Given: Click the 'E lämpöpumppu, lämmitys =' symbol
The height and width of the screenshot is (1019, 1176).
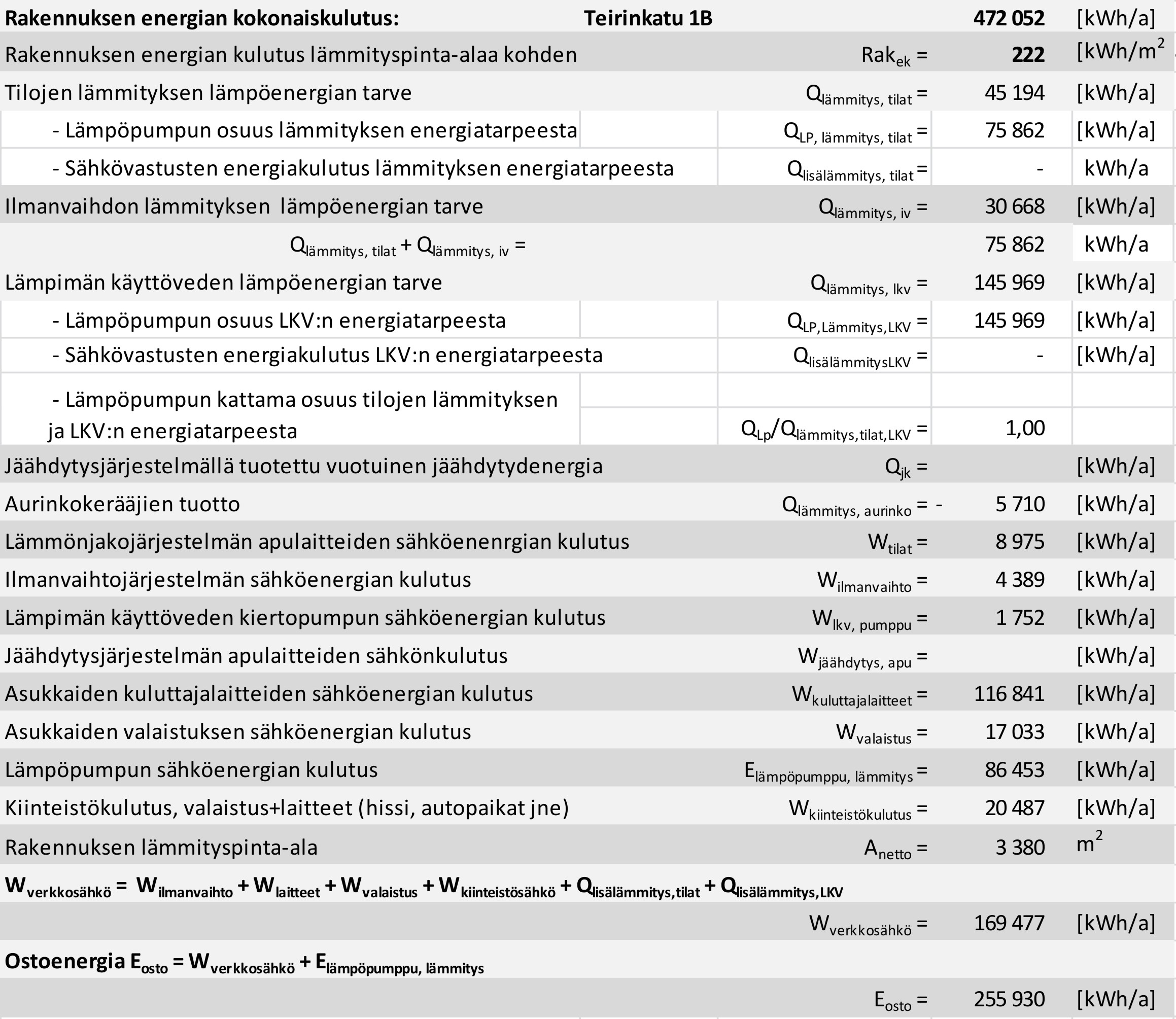Looking at the screenshot, I should coord(837,771).
